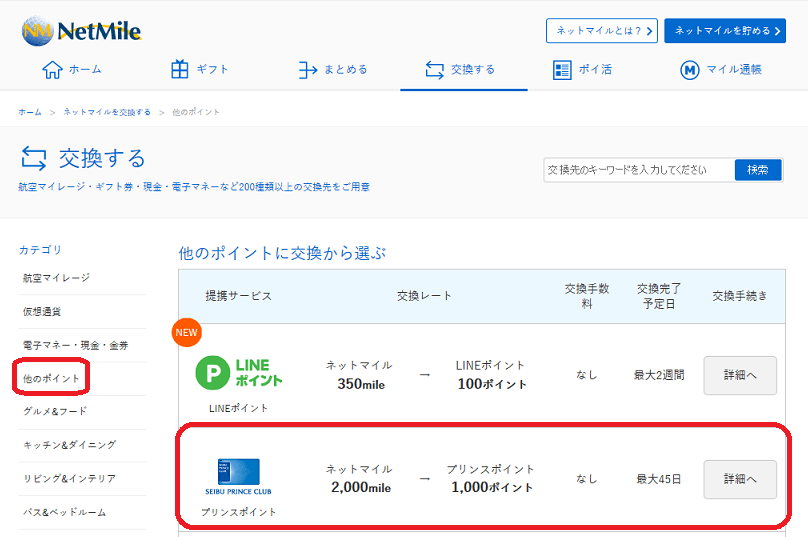Click the large 交換する heading icon
The height and width of the screenshot is (537, 808).
[x=34, y=158]
